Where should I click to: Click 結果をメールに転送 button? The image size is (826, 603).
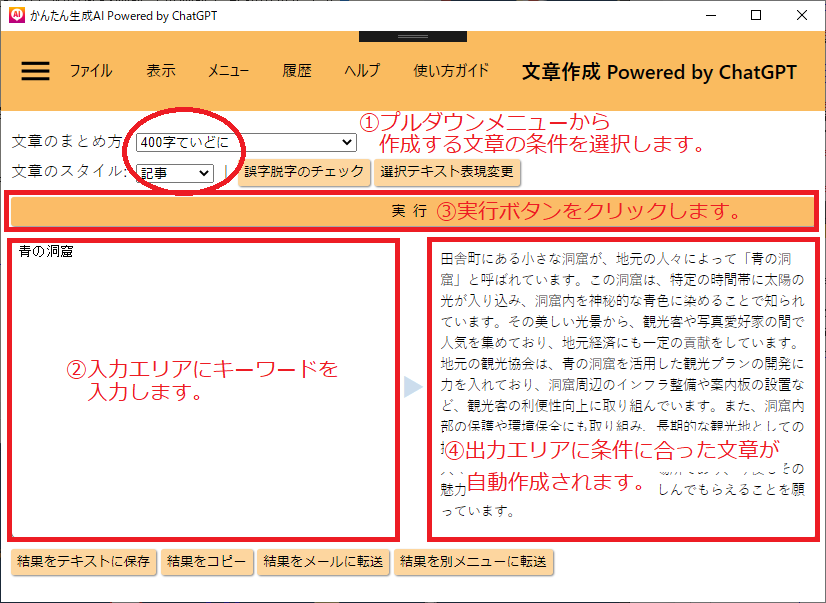click(324, 562)
